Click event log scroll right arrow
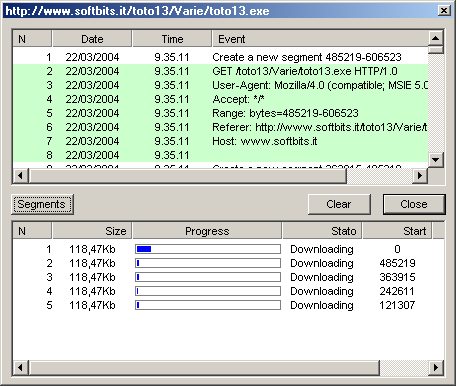The image size is (457, 386). 420,176
